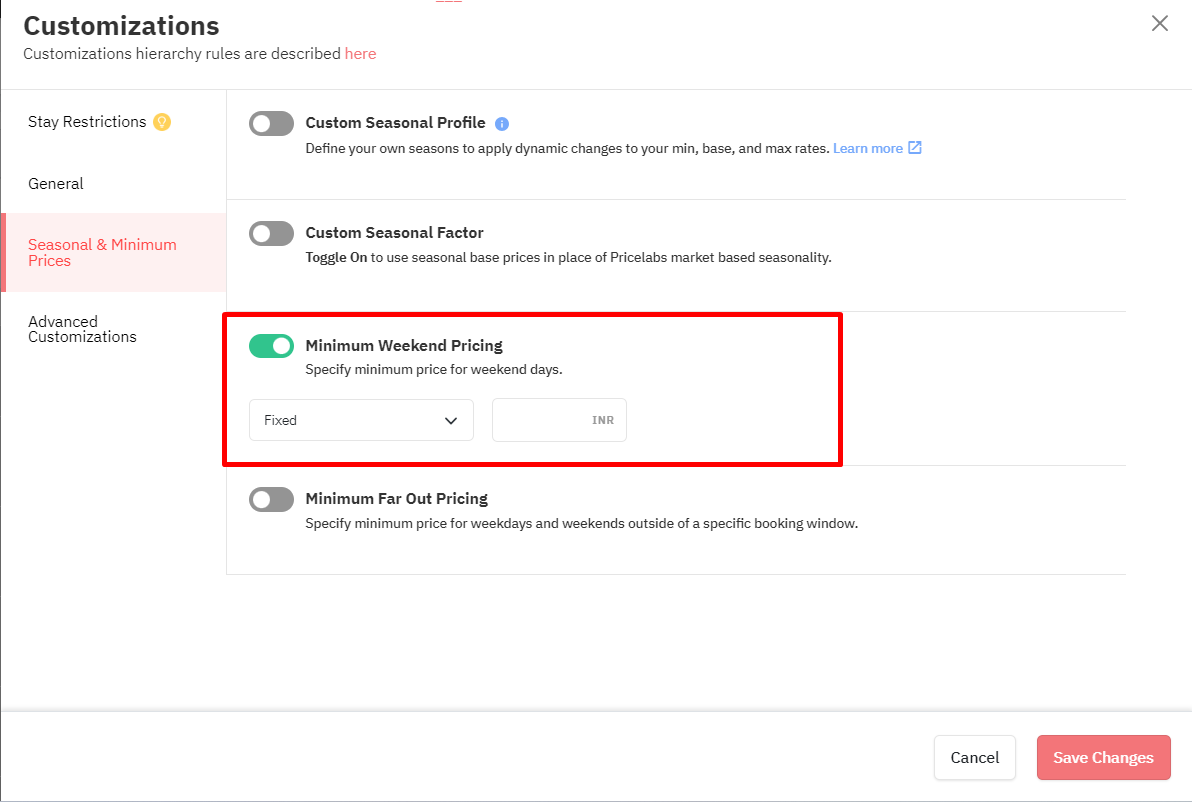Select Seasonal & Minimum Prices tab
This screenshot has height=802, width=1192.
[114, 252]
